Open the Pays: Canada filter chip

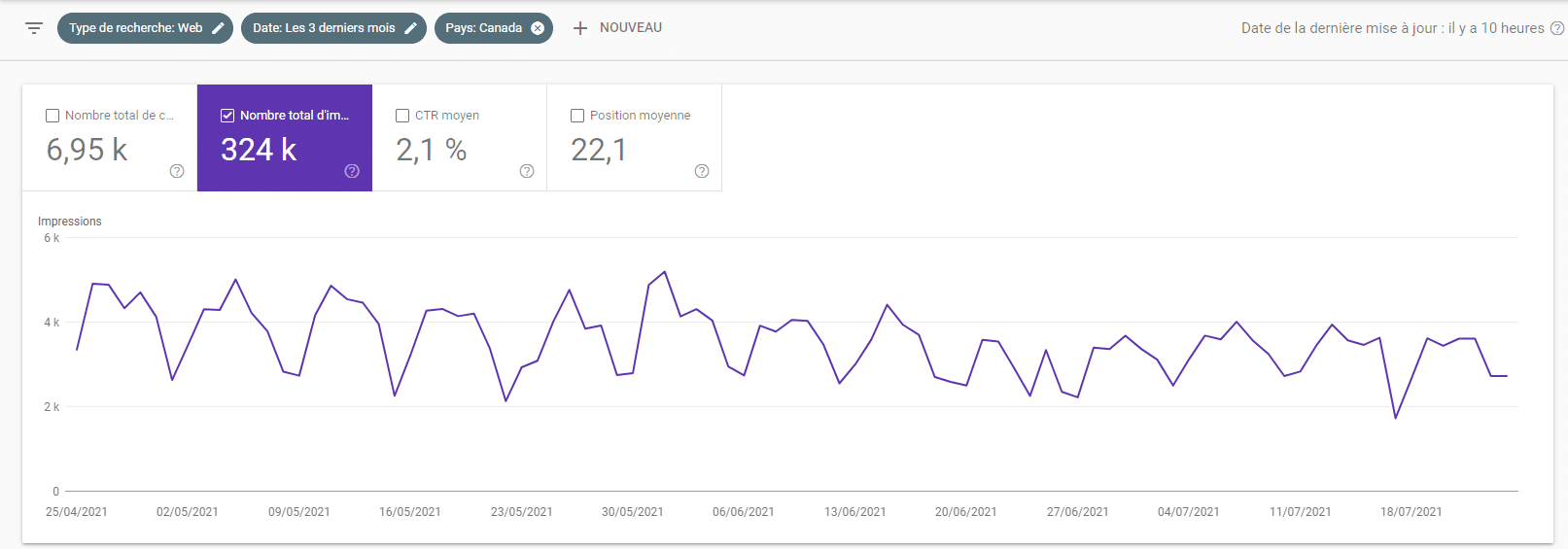click(483, 28)
